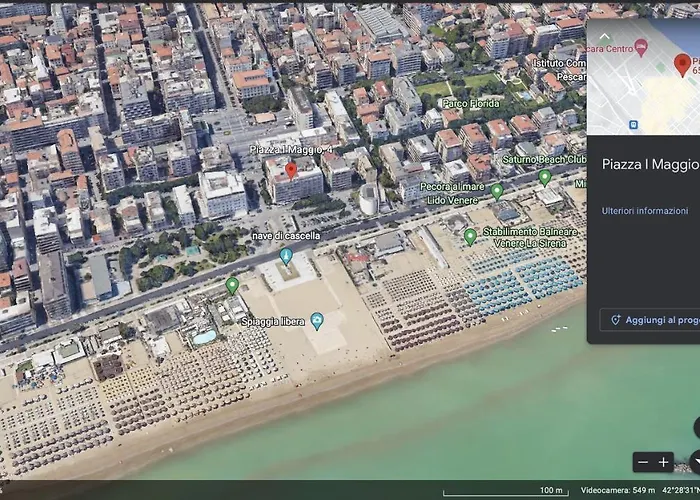Open the Spiaggia libera camera marker
Screen dimensions: 700x500
[317, 321]
